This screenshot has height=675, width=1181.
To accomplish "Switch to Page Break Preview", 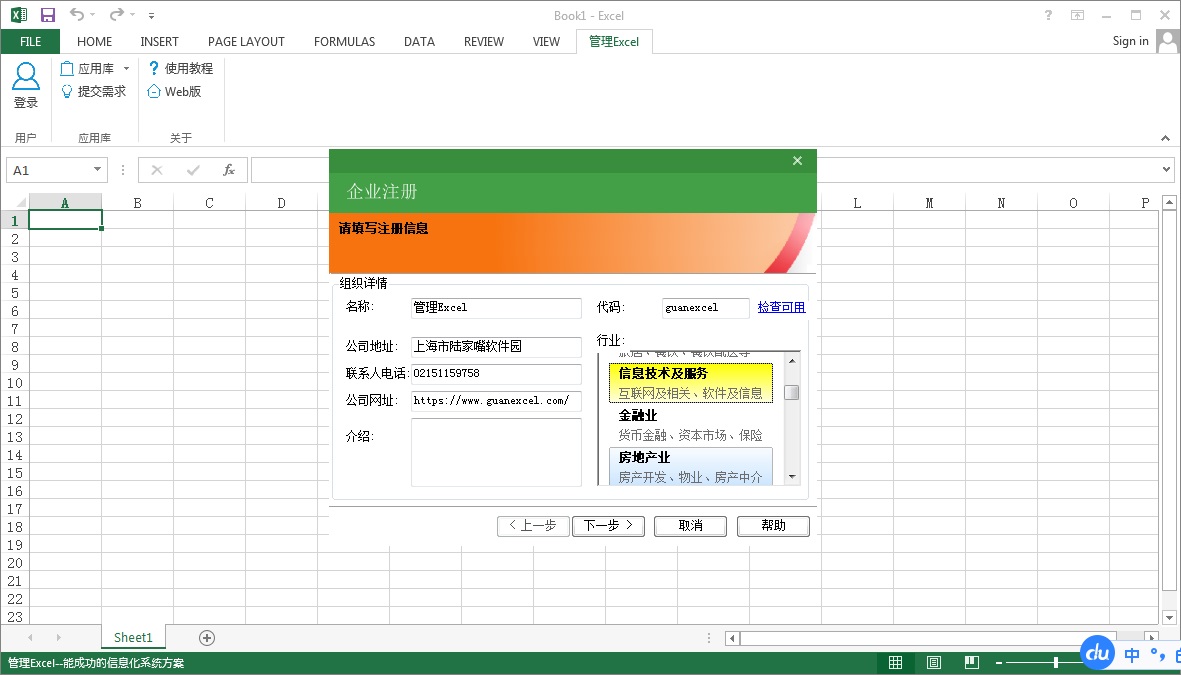I will pyautogui.click(x=972, y=663).
